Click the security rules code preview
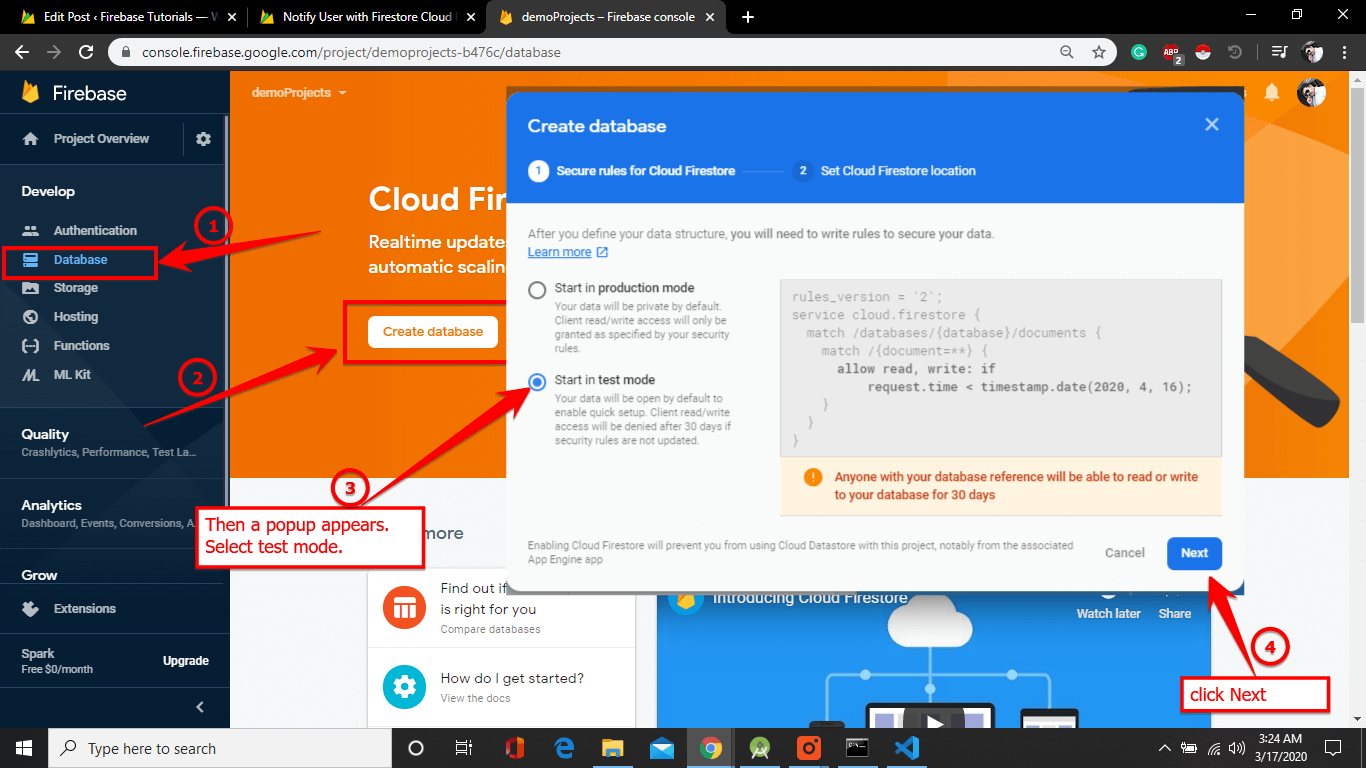This screenshot has width=1366, height=768. [1001, 368]
